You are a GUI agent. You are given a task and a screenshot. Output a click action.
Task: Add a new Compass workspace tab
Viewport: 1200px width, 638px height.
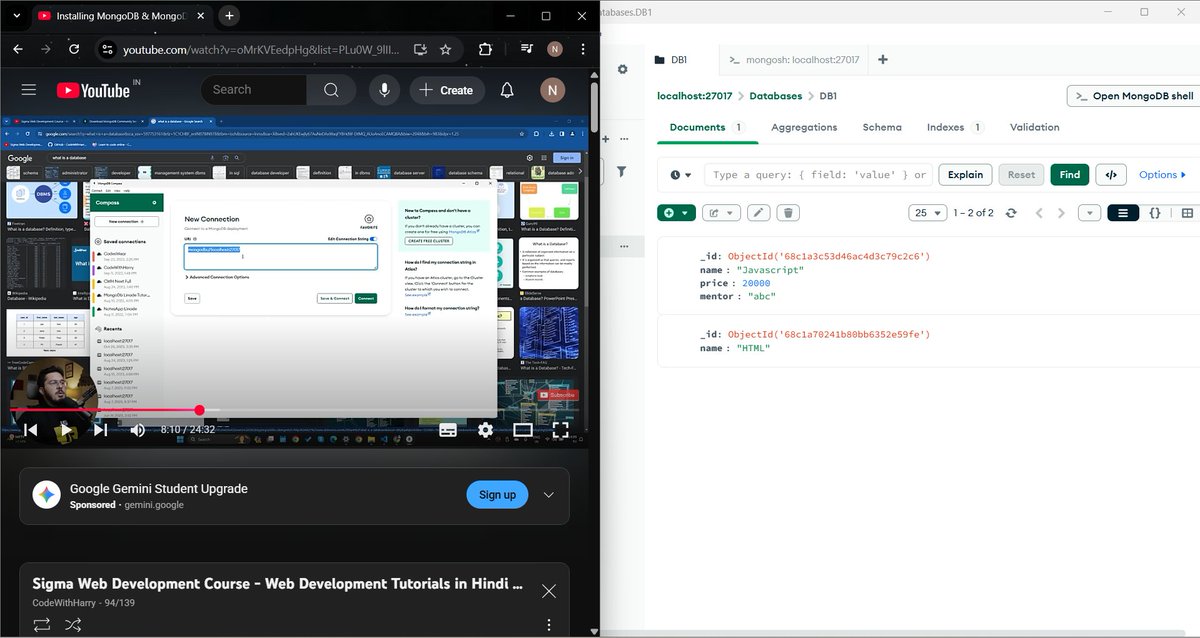tap(883, 60)
